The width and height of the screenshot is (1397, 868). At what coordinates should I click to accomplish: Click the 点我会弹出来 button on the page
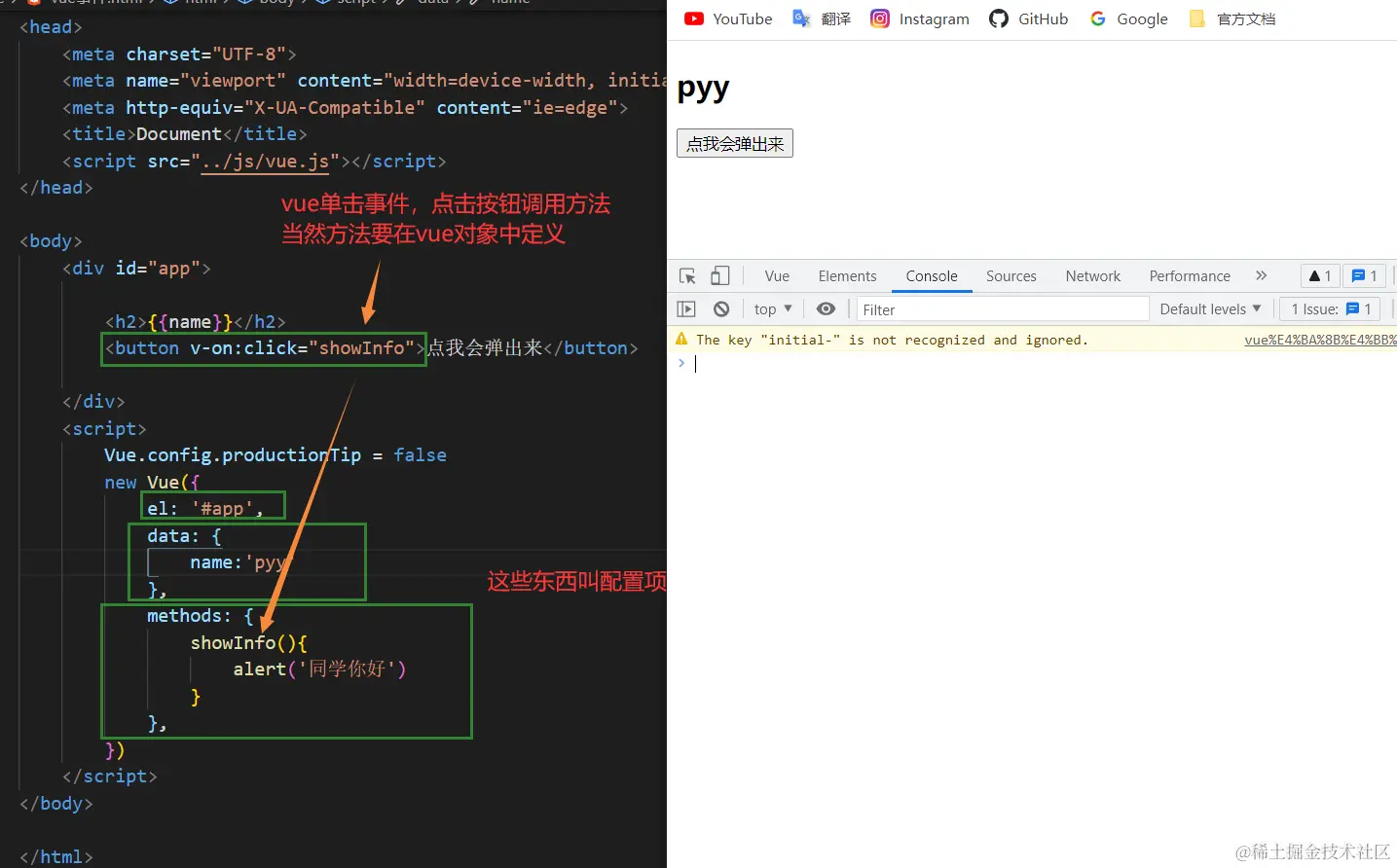point(734,142)
